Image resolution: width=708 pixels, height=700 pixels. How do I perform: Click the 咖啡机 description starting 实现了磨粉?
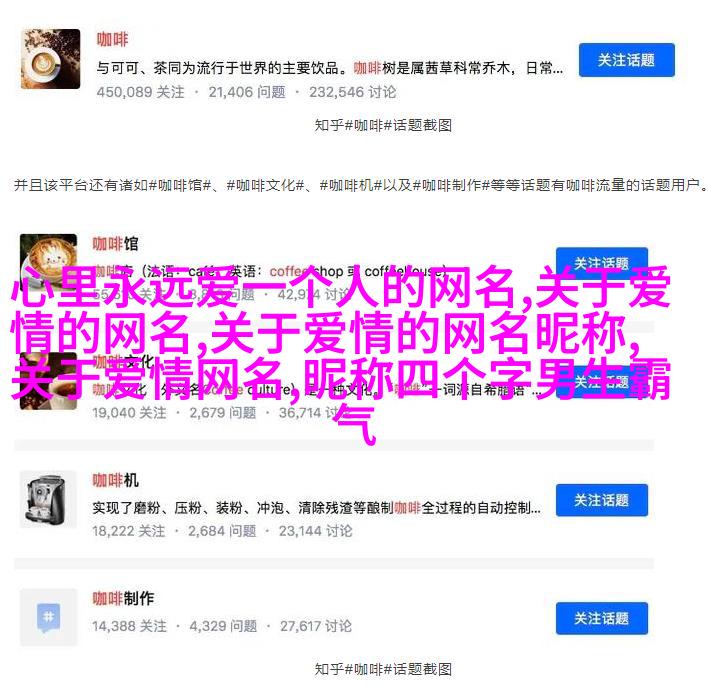point(317,508)
